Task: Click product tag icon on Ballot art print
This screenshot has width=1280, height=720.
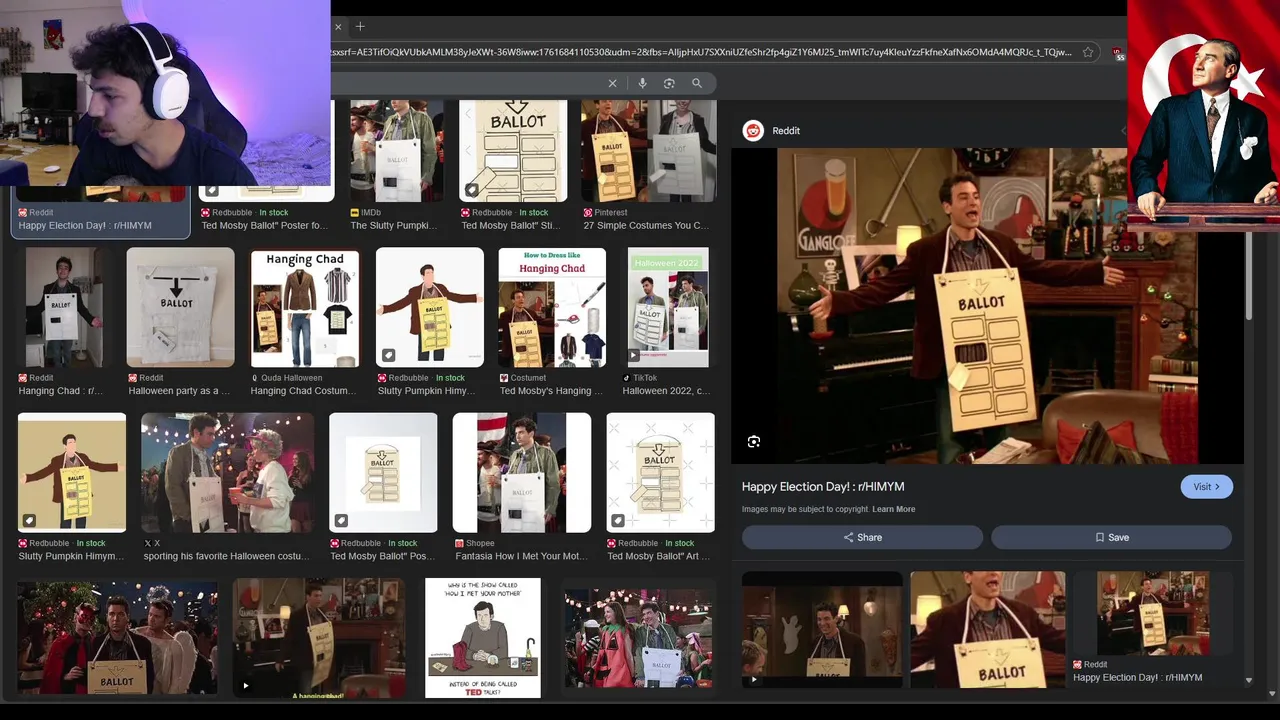Action: (619, 520)
